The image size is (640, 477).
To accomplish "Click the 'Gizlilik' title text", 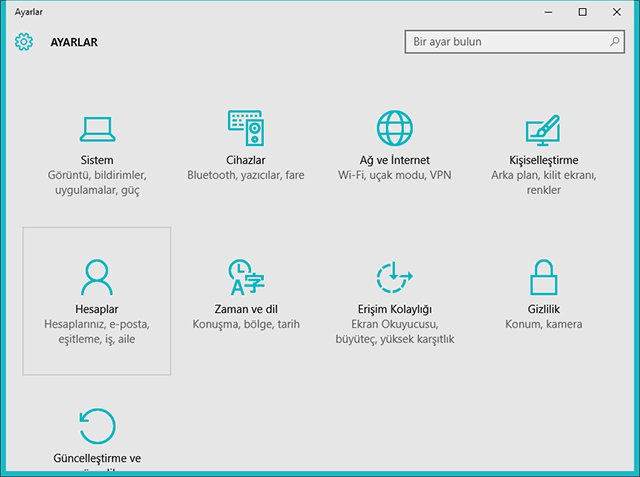I will [543, 309].
